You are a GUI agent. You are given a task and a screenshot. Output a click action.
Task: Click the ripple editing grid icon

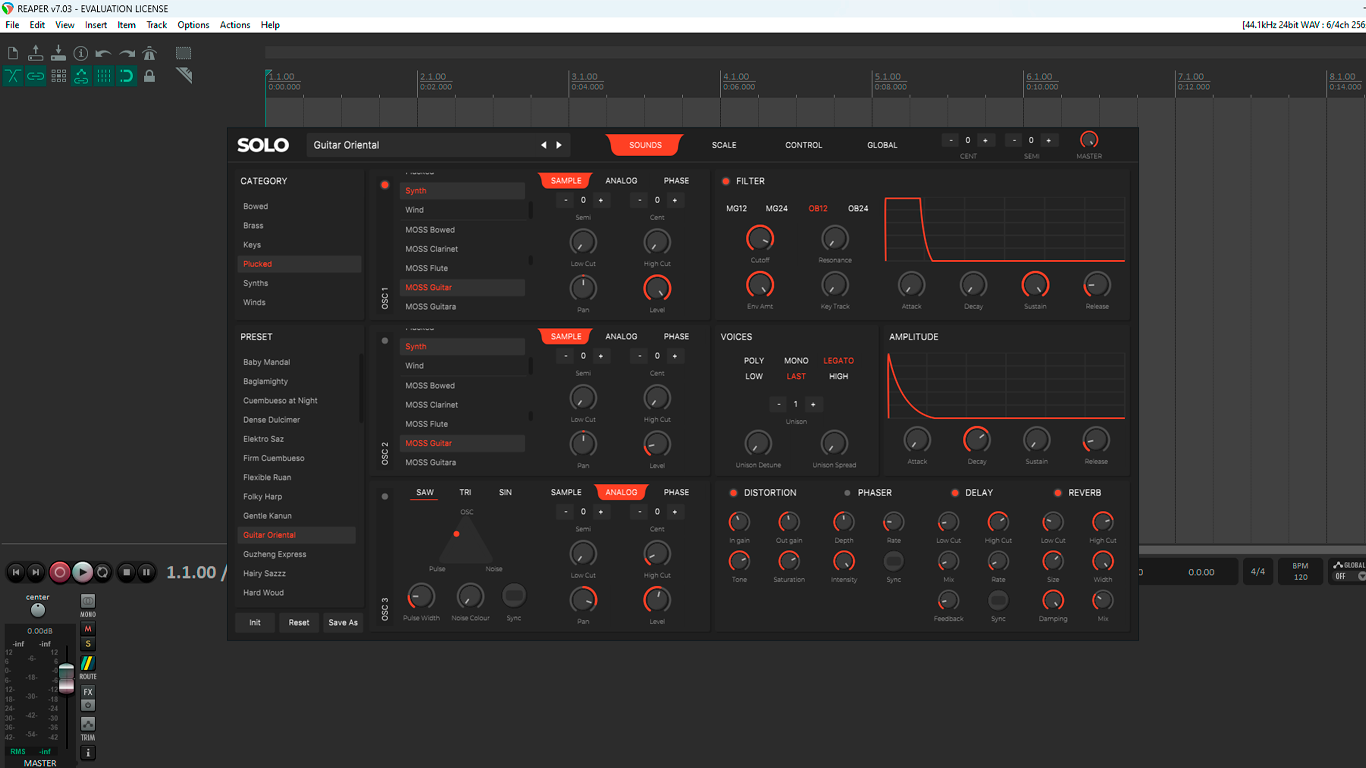pyautogui.click(x=58, y=76)
